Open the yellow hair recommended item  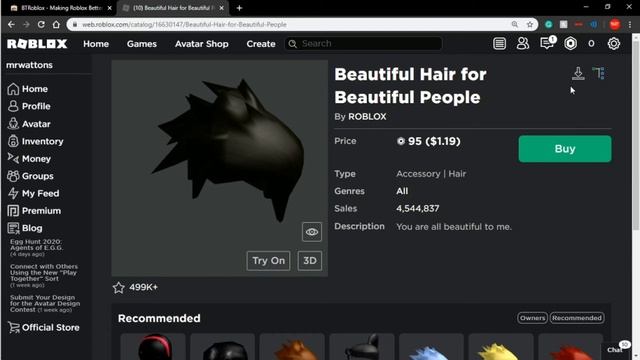tap(501, 347)
